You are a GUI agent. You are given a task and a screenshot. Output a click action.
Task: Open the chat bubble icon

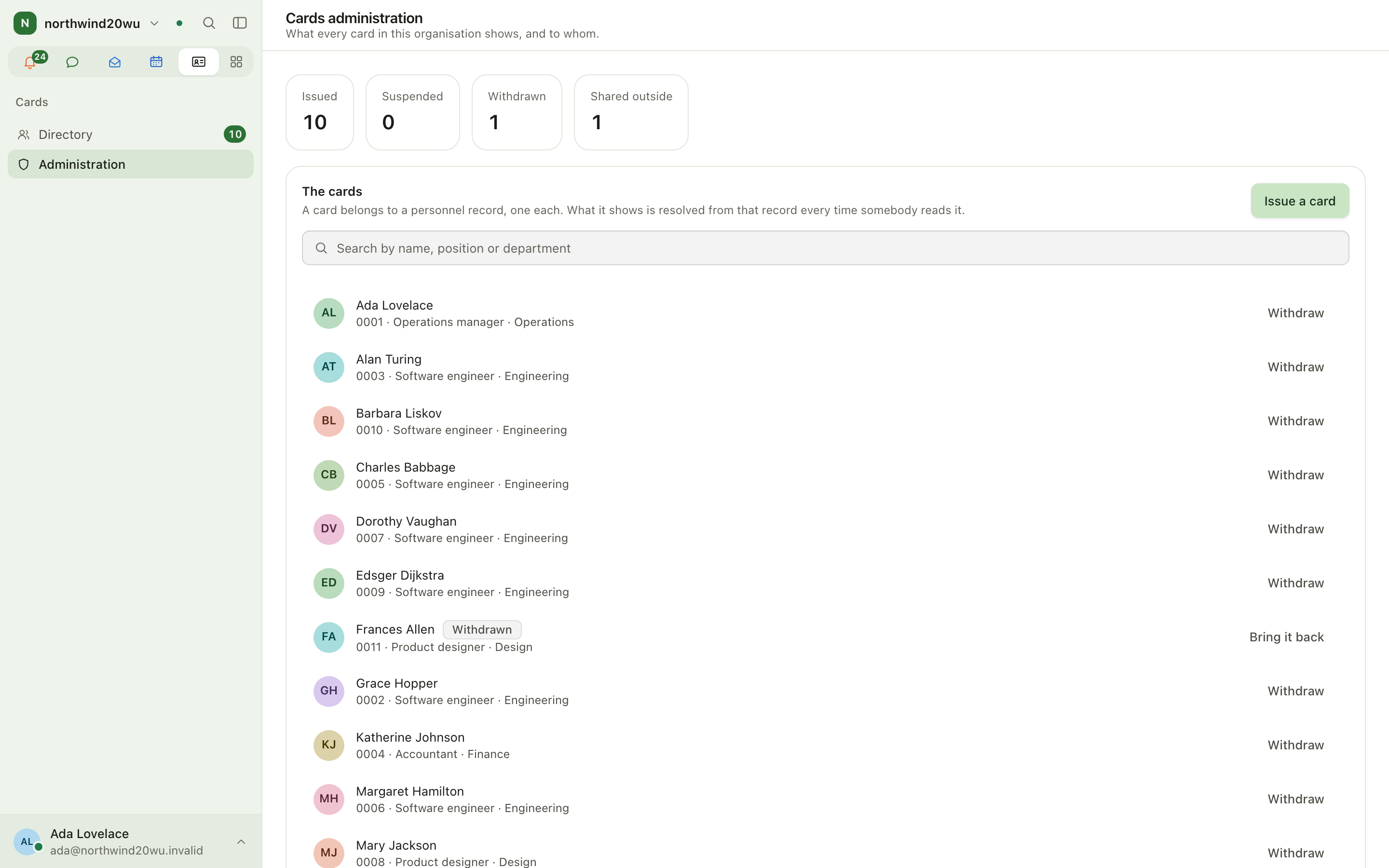click(72, 62)
